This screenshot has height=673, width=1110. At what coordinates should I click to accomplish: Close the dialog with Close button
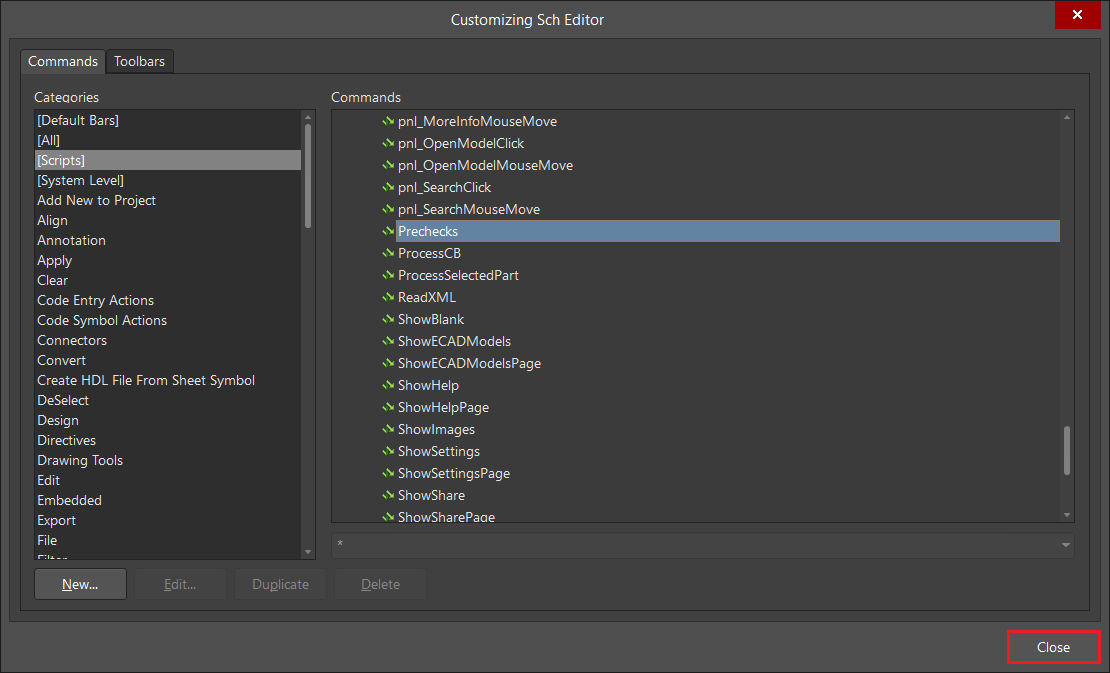point(1053,647)
